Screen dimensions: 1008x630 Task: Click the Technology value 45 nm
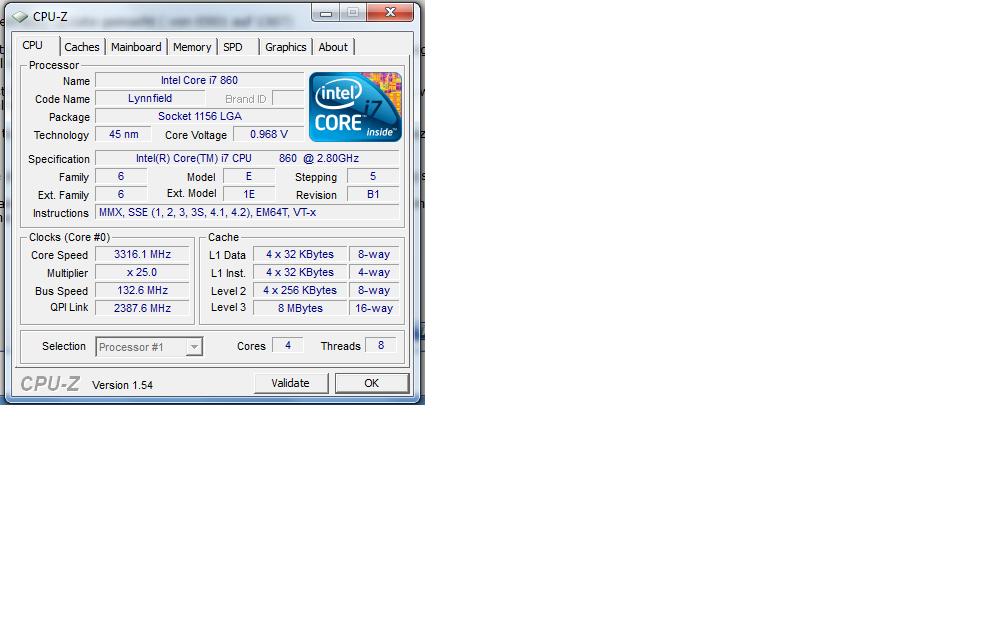(123, 134)
